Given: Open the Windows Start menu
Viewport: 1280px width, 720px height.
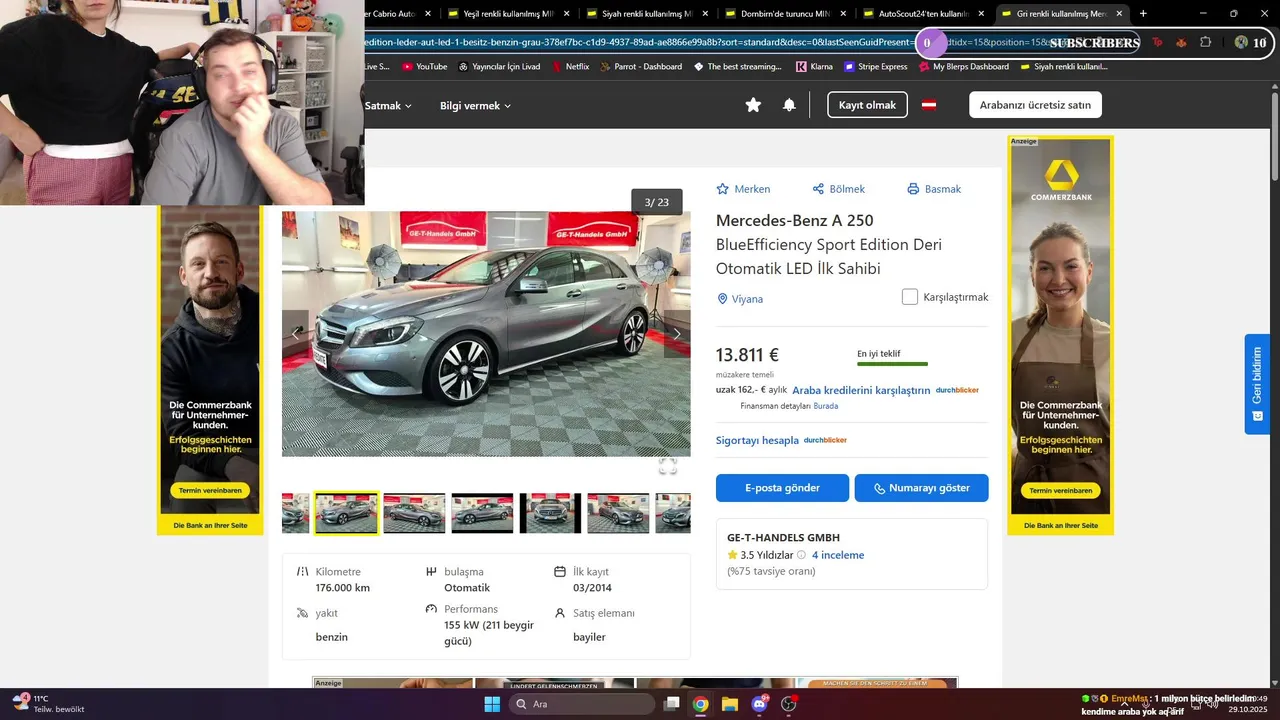Looking at the screenshot, I should point(492,704).
